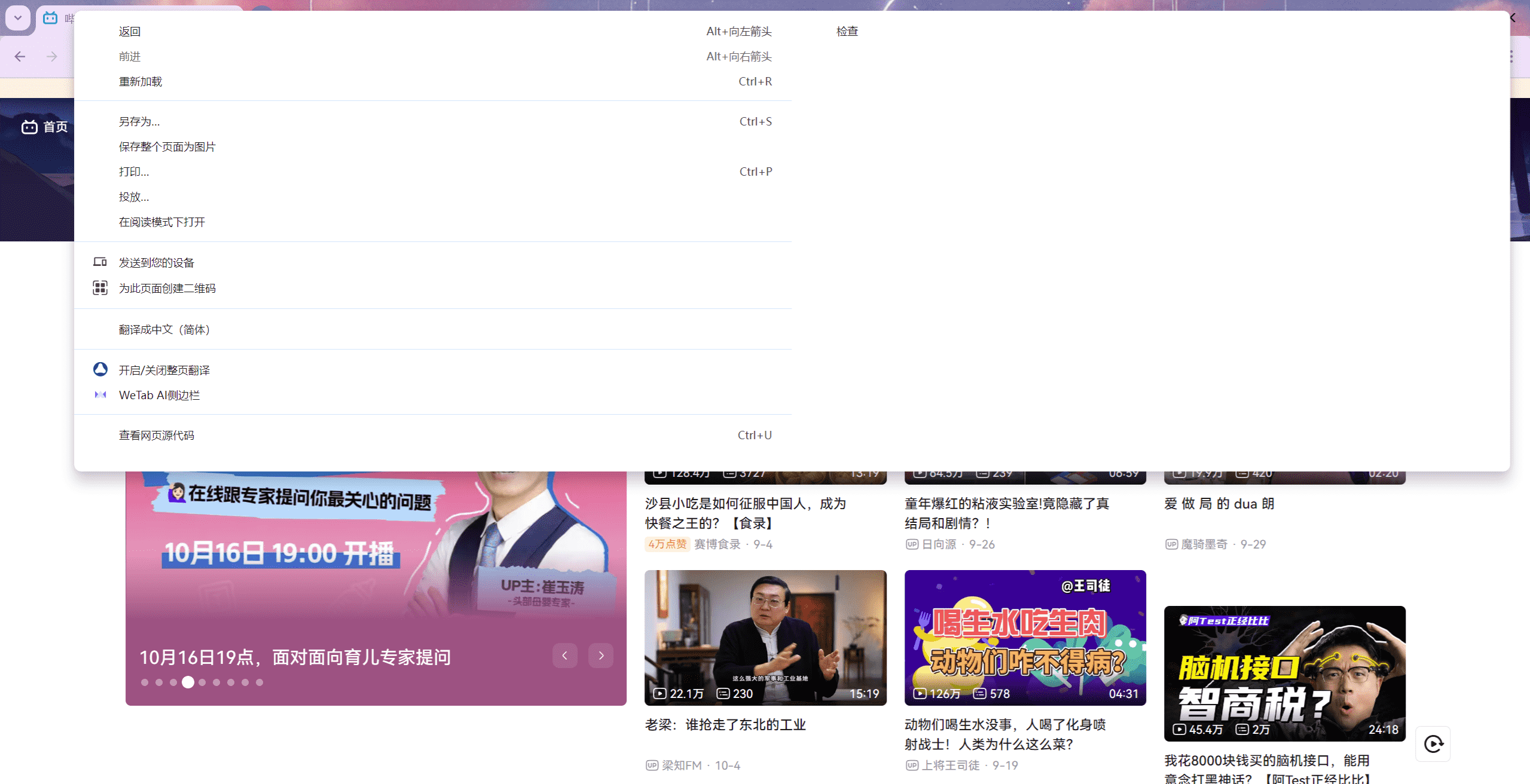The height and width of the screenshot is (784, 1530).
Task: Click the browser back arrow button
Action: click(x=20, y=57)
